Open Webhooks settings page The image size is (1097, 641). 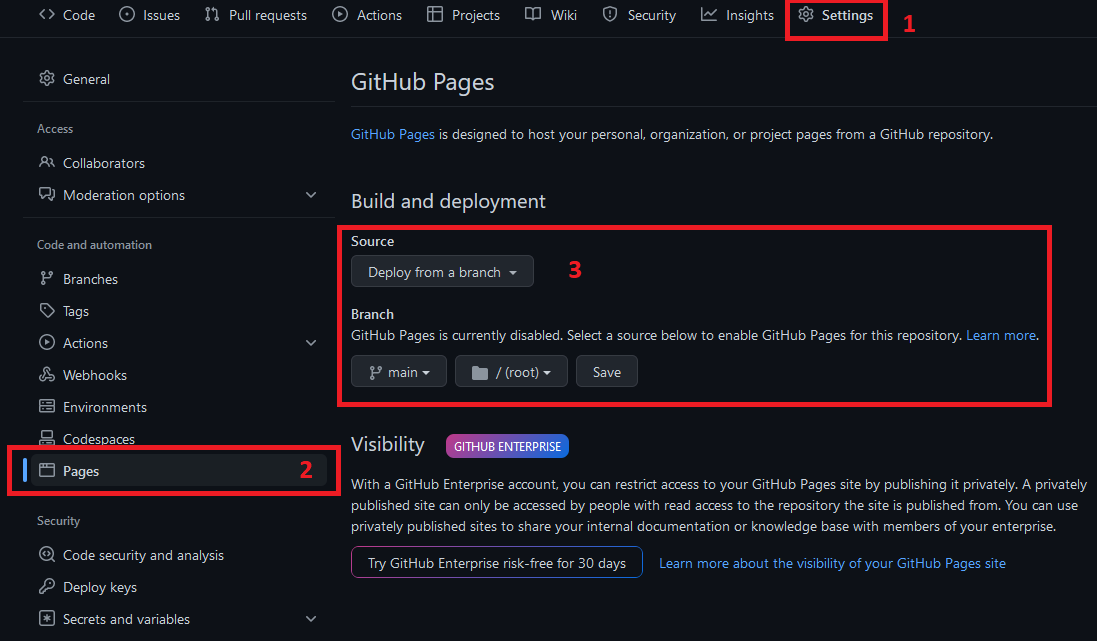[x=178, y=375]
